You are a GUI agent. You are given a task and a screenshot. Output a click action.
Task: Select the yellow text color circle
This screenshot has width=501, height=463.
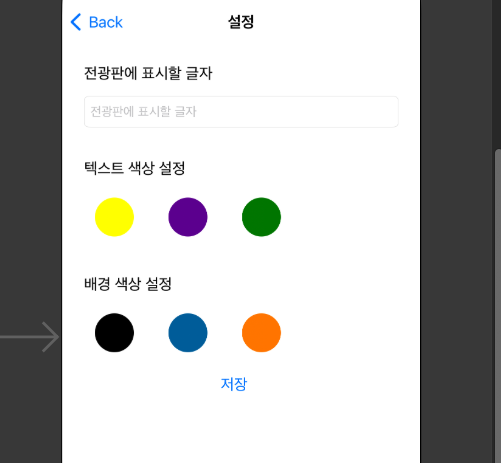point(114,217)
